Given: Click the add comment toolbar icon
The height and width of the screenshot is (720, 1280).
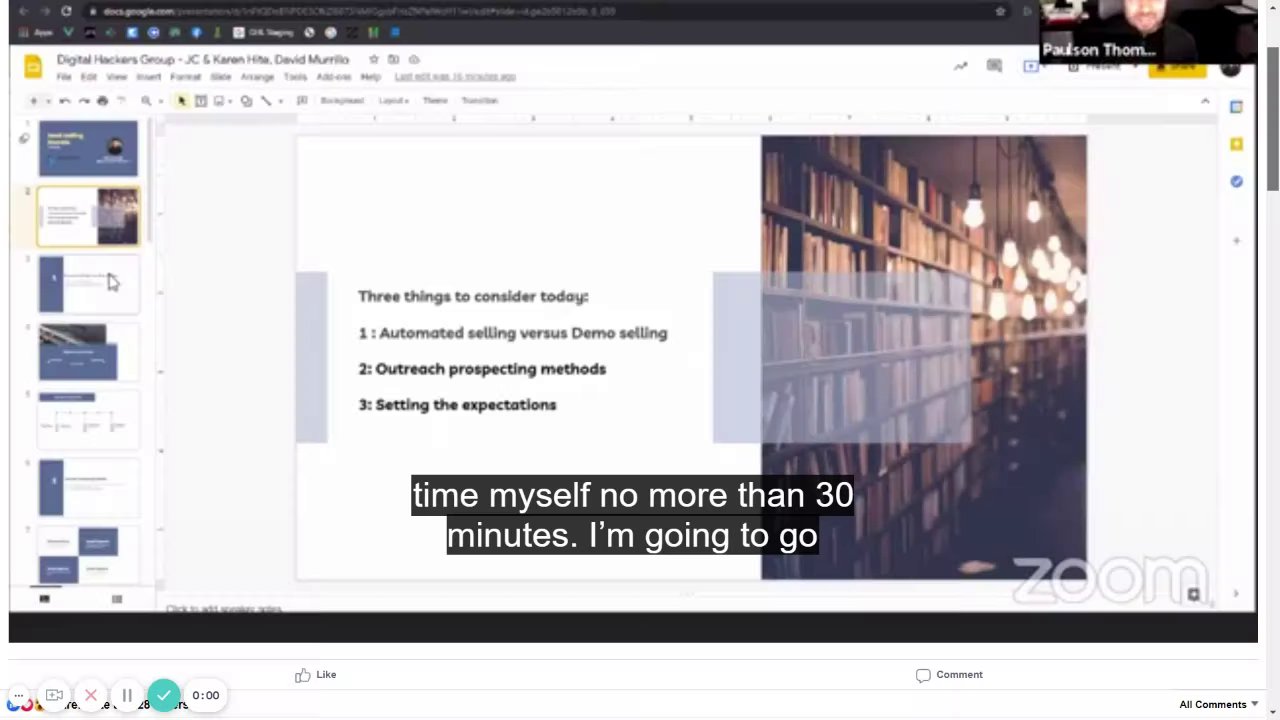Looking at the screenshot, I should (302, 101).
